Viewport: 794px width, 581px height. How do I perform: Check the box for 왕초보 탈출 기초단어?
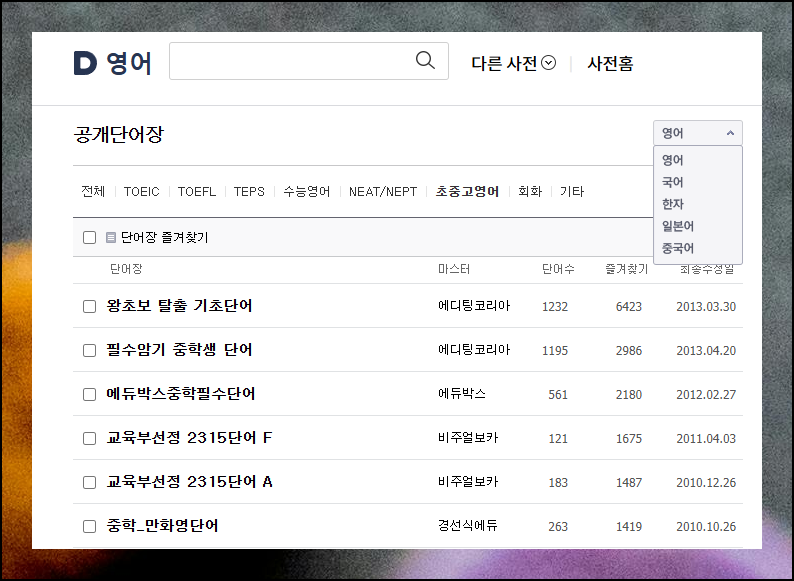pyautogui.click(x=90, y=306)
